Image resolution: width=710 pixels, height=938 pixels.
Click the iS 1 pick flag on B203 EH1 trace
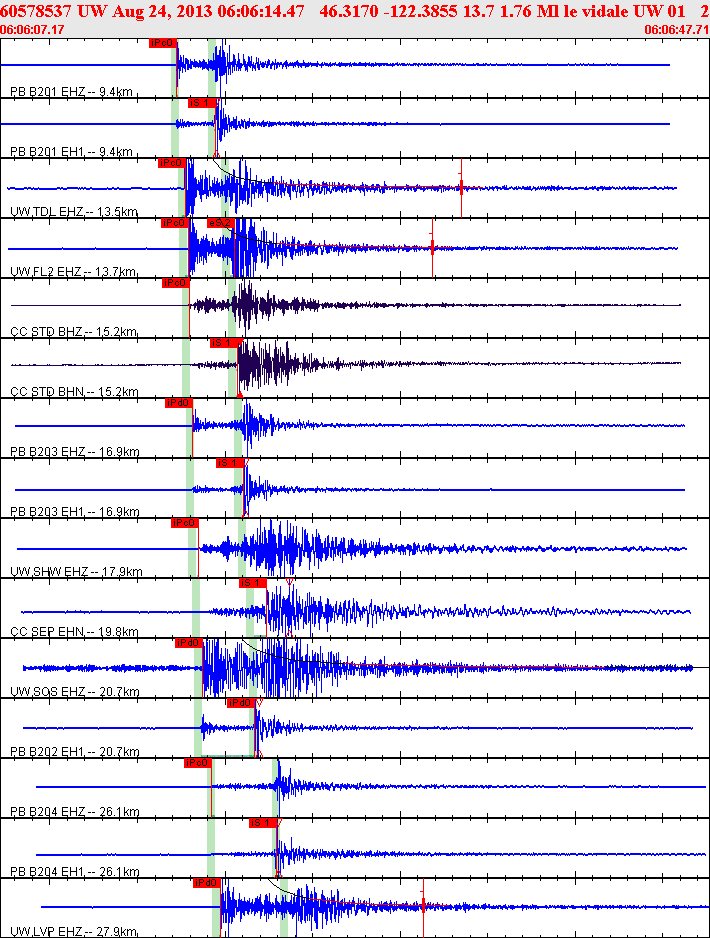point(230,463)
